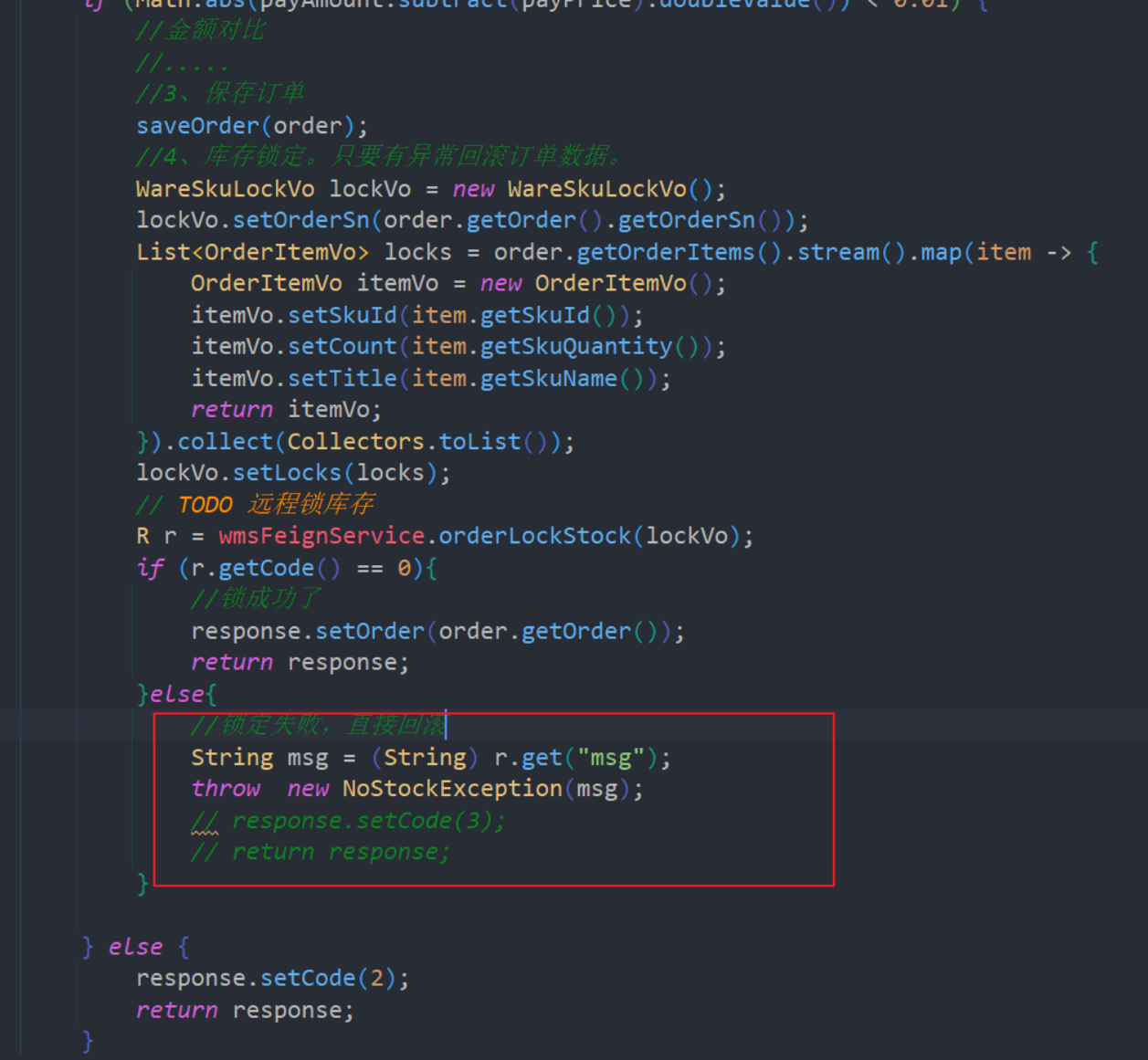Click itemVo.setCount line
The image size is (1148, 1060).
458,346
